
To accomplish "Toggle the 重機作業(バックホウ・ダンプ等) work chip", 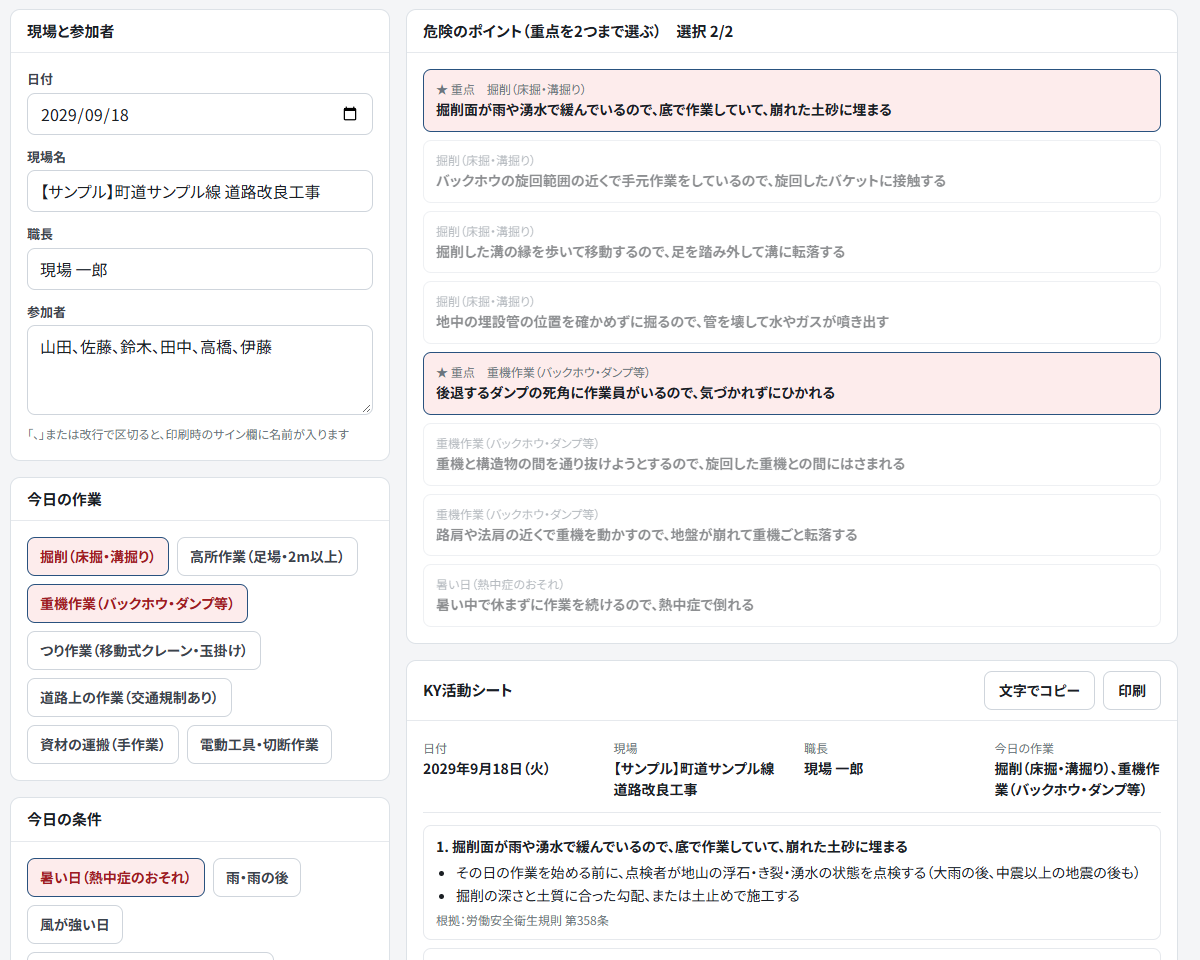I will 137,603.
